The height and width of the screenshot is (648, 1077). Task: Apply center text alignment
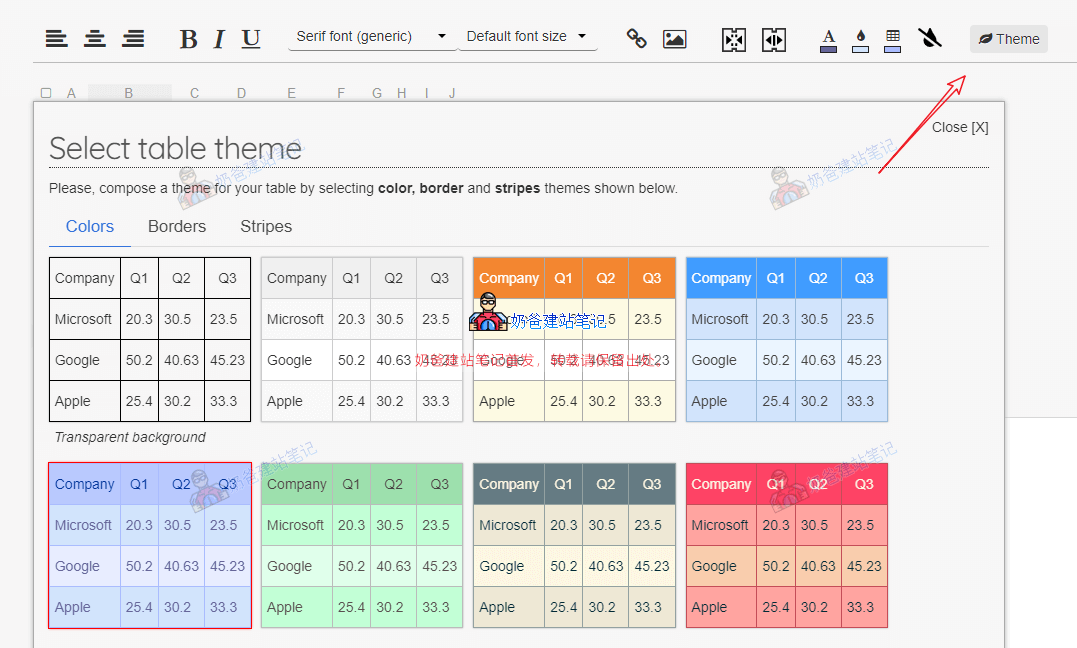pos(95,39)
